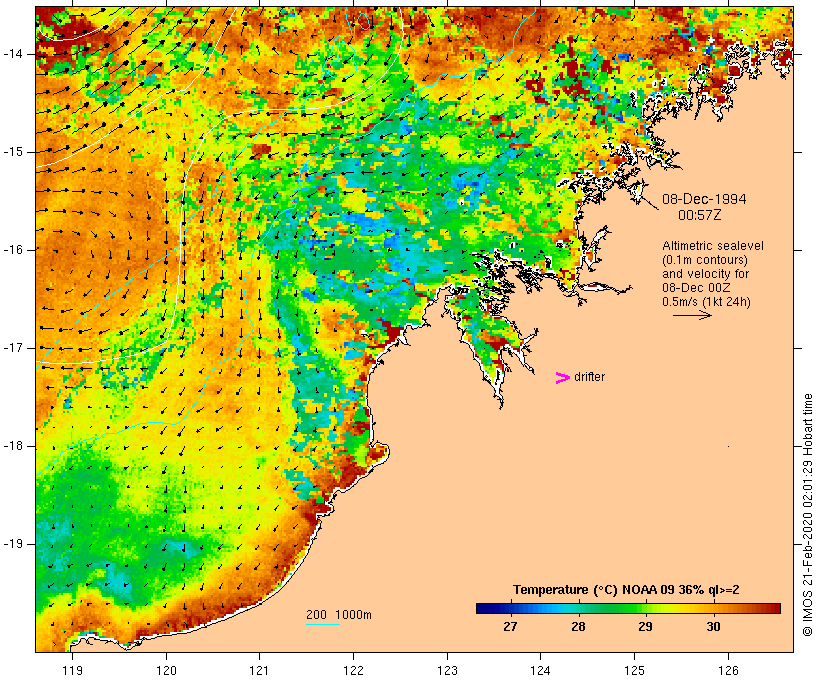Viewport: 820px width, 680px height.
Task: Click the 'Altimetric sealevel' text line
Action: [713, 246]
